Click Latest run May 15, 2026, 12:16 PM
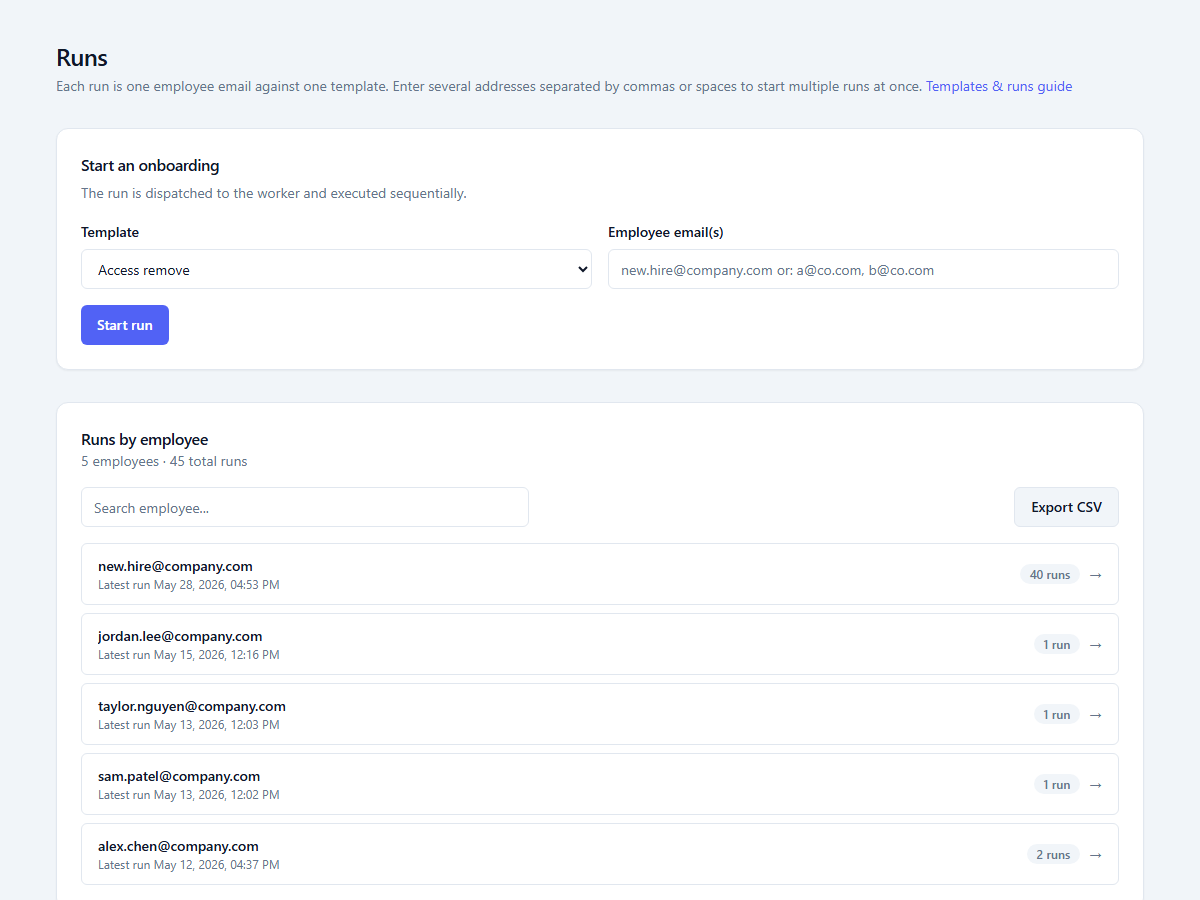Viewport: 1200px width, 900px height. coord(189,655)
